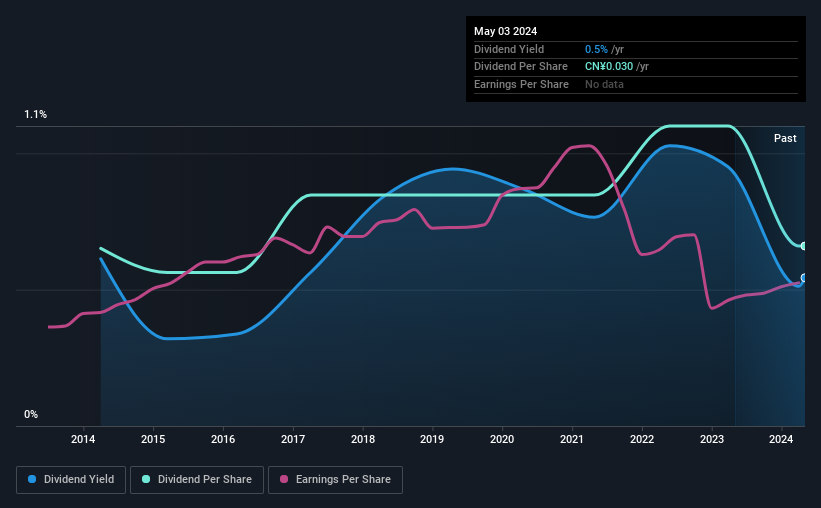Viewport: 821px width, 508px height.
Task: Click Earnings Per Share label in tooltip
Action: click(522, 84)
